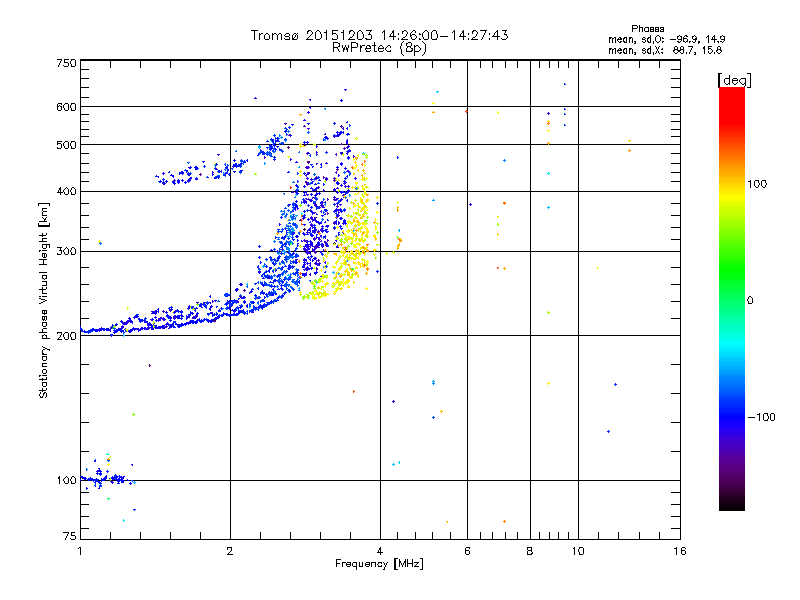Click the 'RwPretec (8p)' subtitle

(x=379, y=48)
